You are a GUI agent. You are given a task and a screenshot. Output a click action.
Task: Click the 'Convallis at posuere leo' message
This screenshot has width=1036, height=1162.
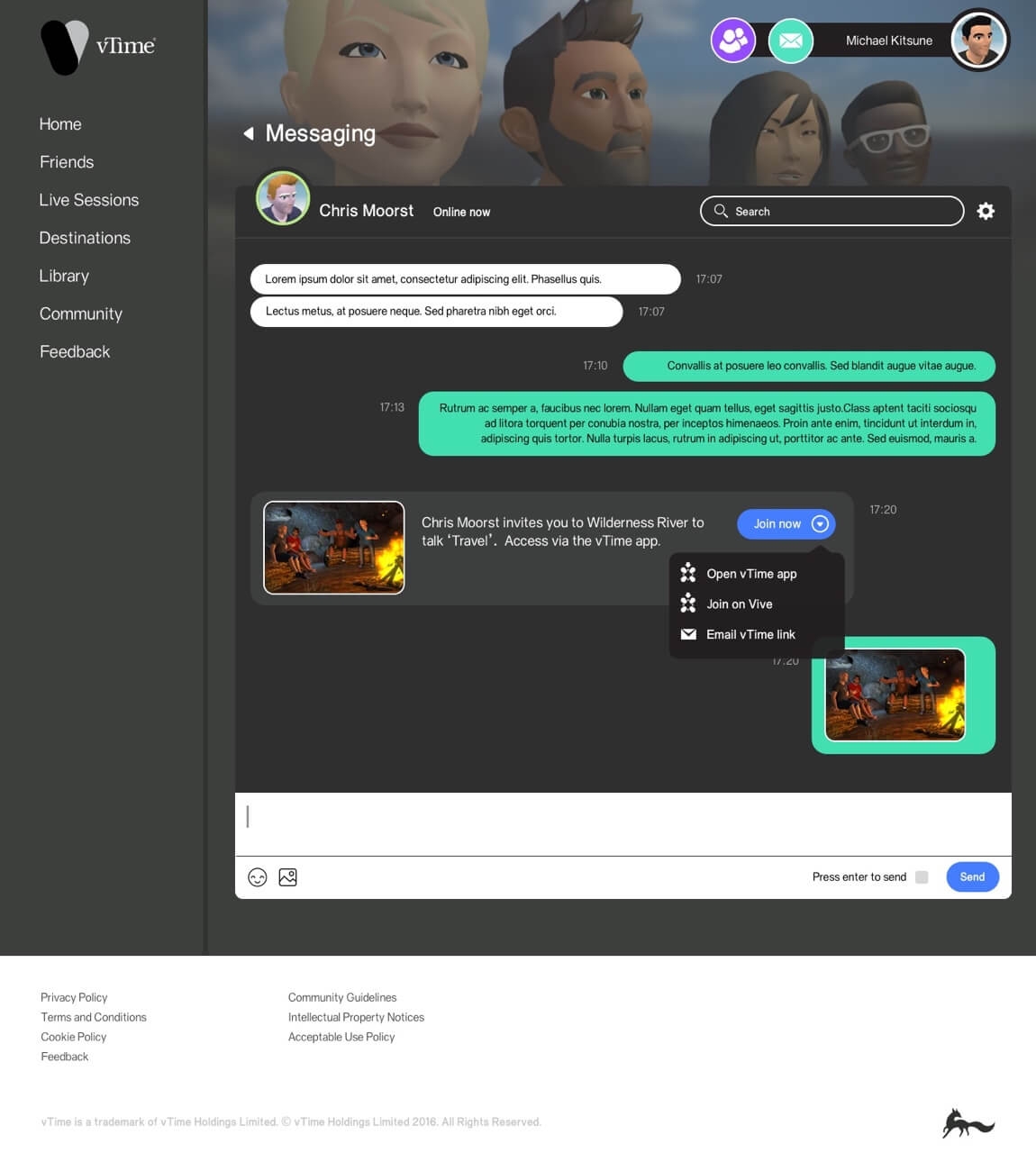[x=810, y=366]
